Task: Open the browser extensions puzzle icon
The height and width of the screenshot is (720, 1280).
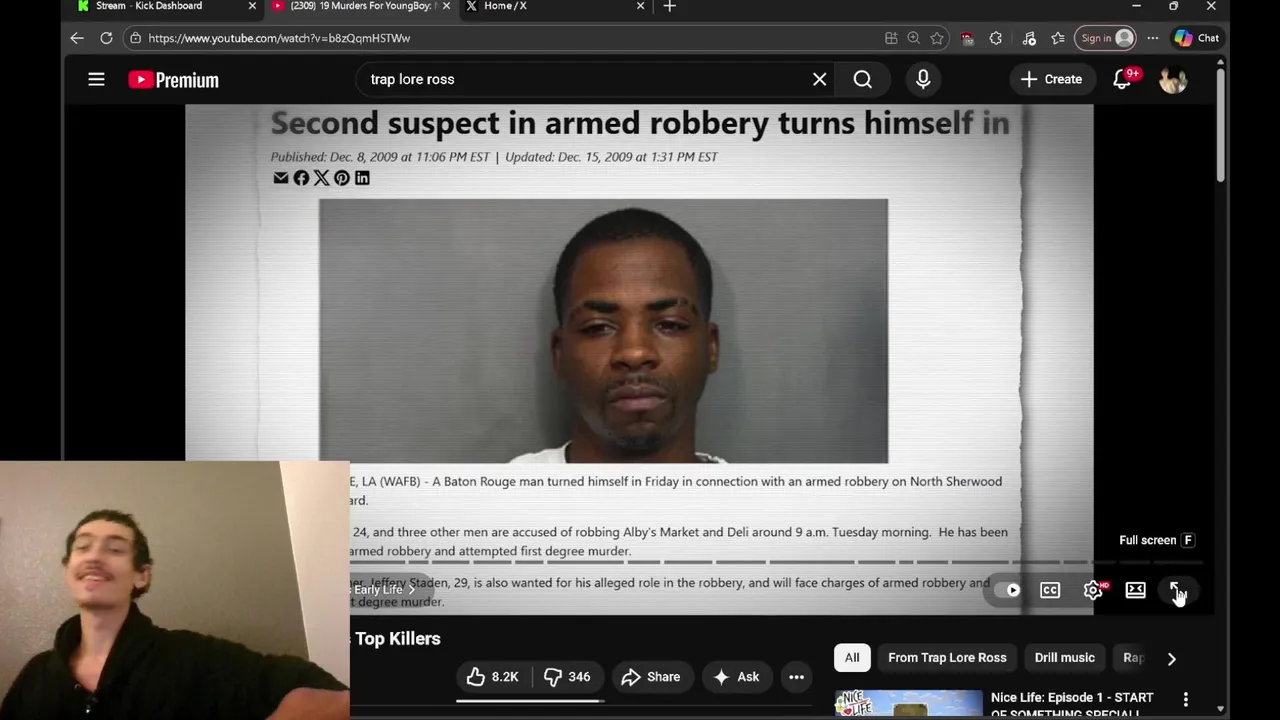Action: 996,38
